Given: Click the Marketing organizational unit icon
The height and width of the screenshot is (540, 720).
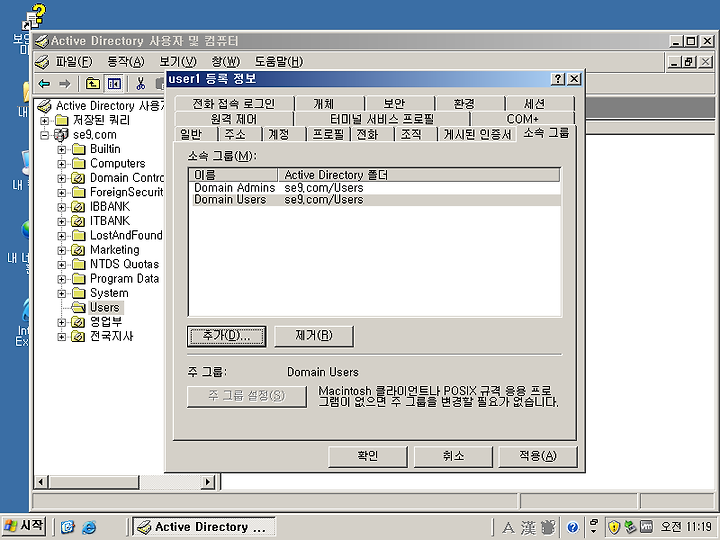Looking at the screenshot, I should [78, 250].
